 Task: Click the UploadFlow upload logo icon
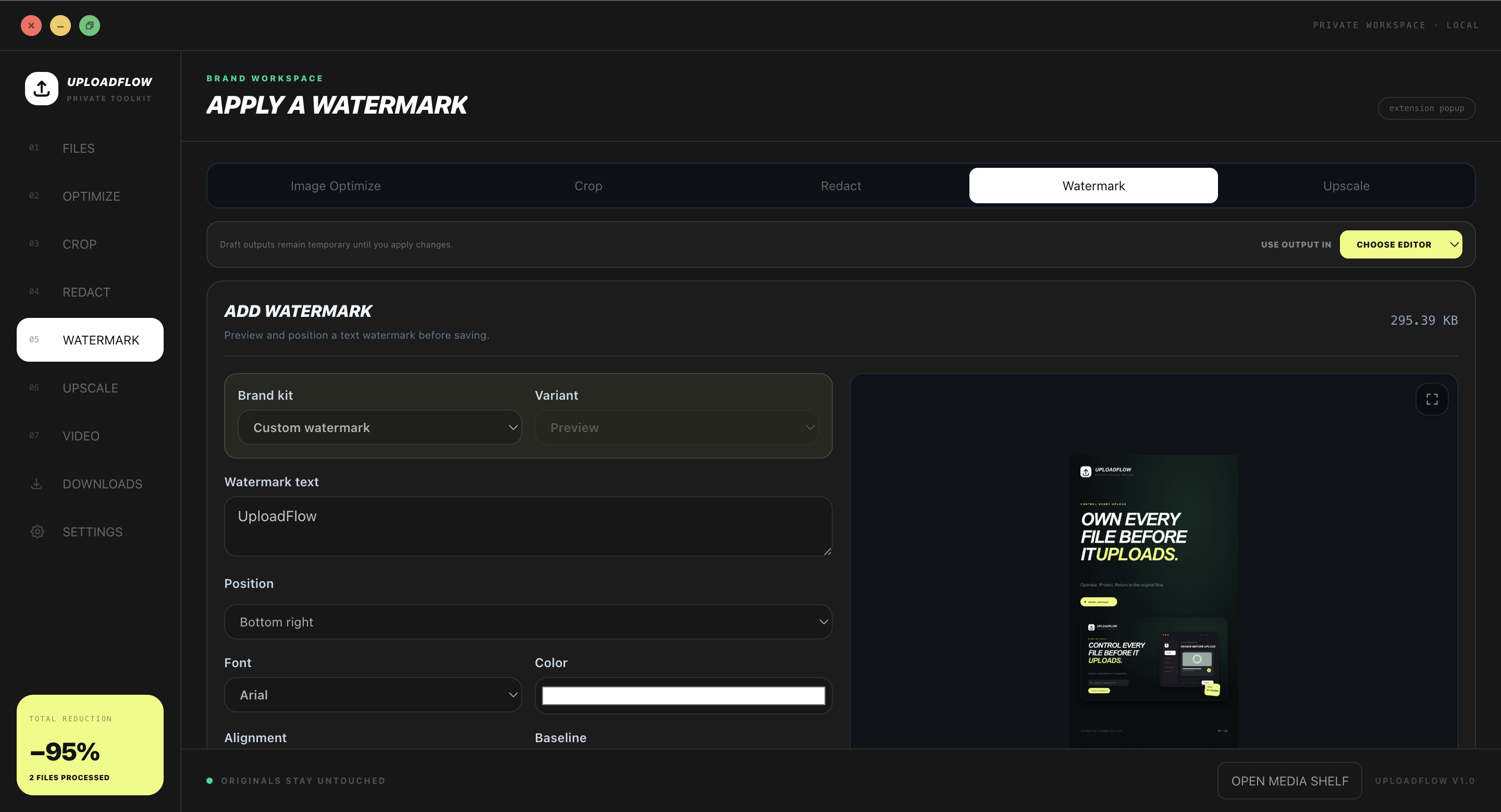click(41, 89)
